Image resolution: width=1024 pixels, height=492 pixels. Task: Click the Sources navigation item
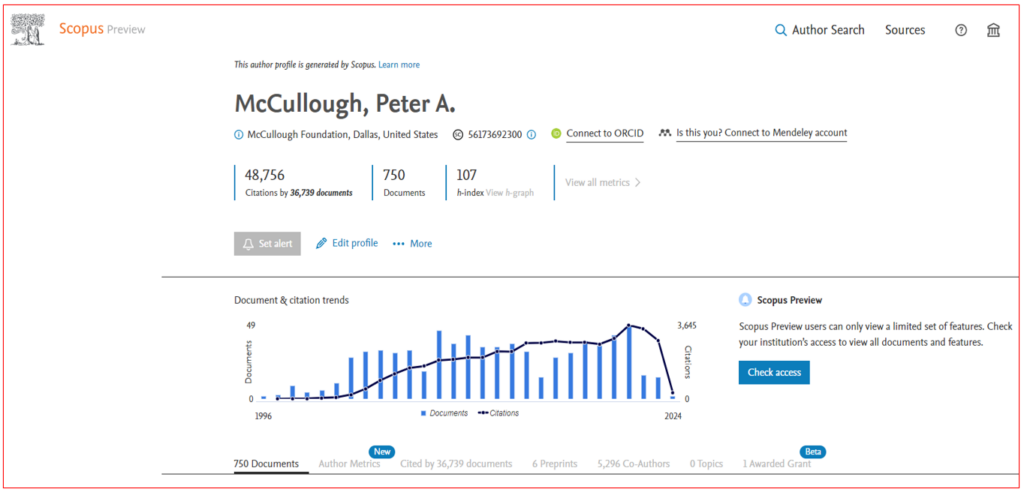point(905,30)
